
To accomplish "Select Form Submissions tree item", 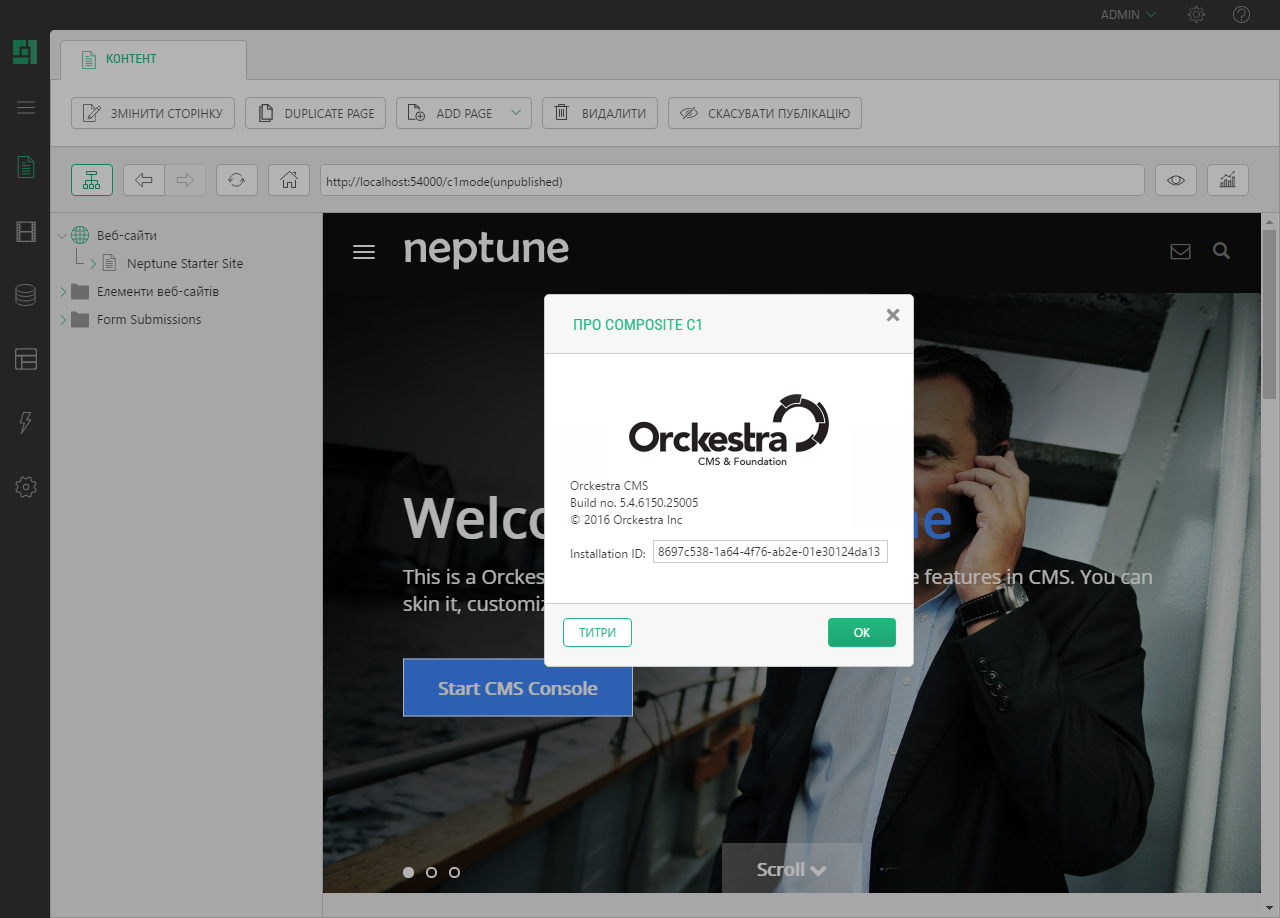I will tap(149, 320).
